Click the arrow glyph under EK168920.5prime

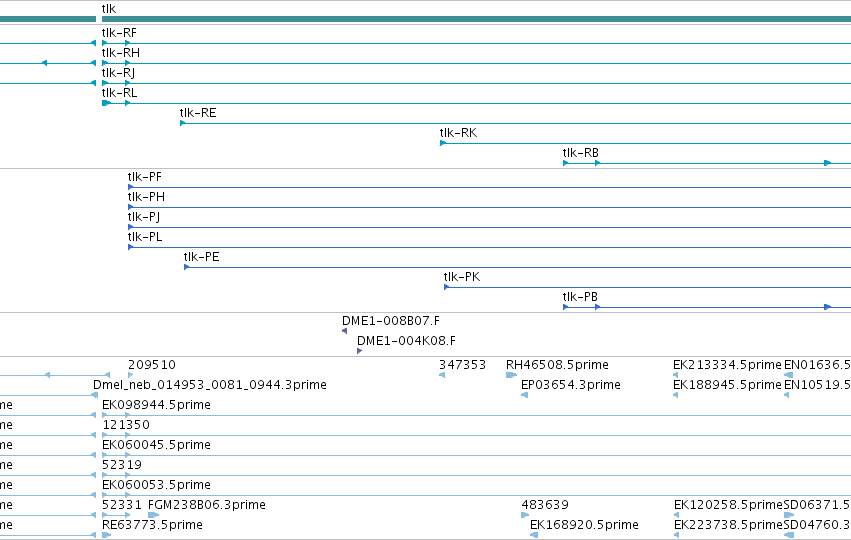coord(534,535)
